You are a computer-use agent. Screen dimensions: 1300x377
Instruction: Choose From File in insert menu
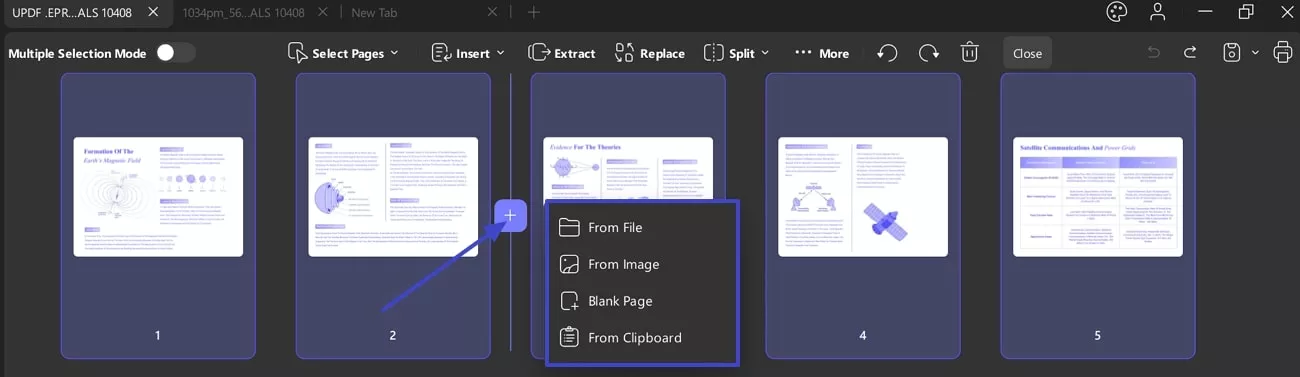641,227
